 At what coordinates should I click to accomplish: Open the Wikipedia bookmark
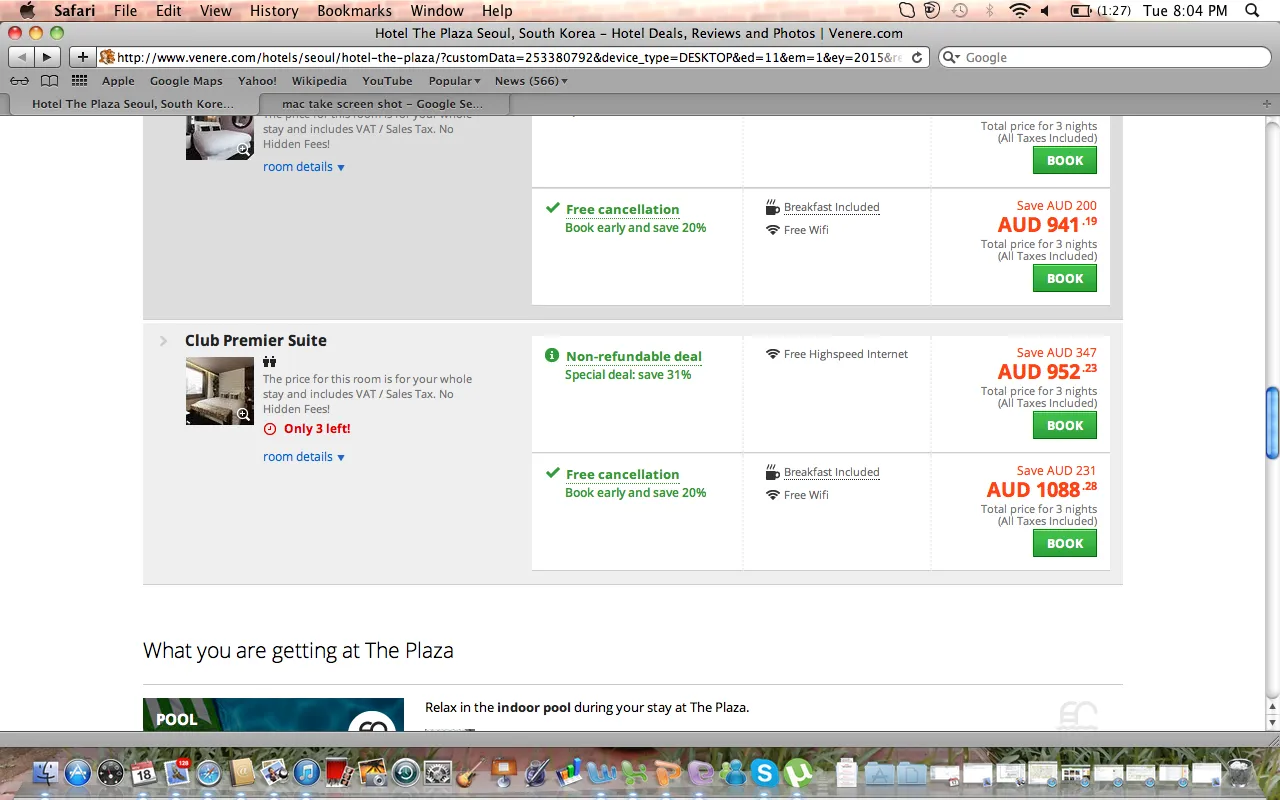[x=319, y=81]
